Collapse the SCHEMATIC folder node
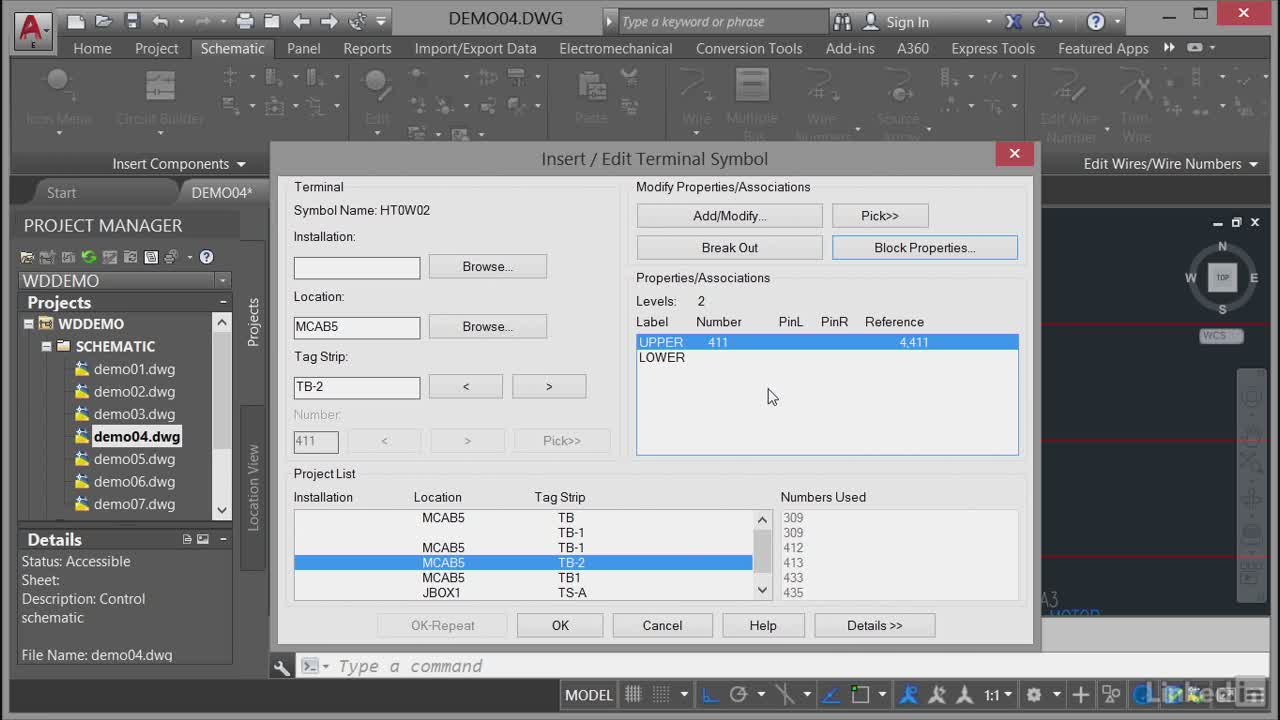Screen dimensions: 1280x720 click(46, 346)
